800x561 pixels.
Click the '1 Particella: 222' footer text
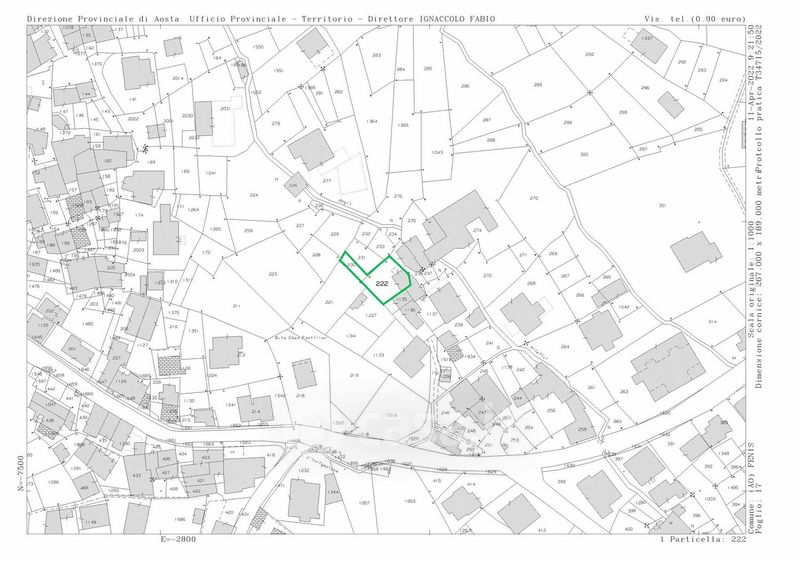tap(703, 539)
